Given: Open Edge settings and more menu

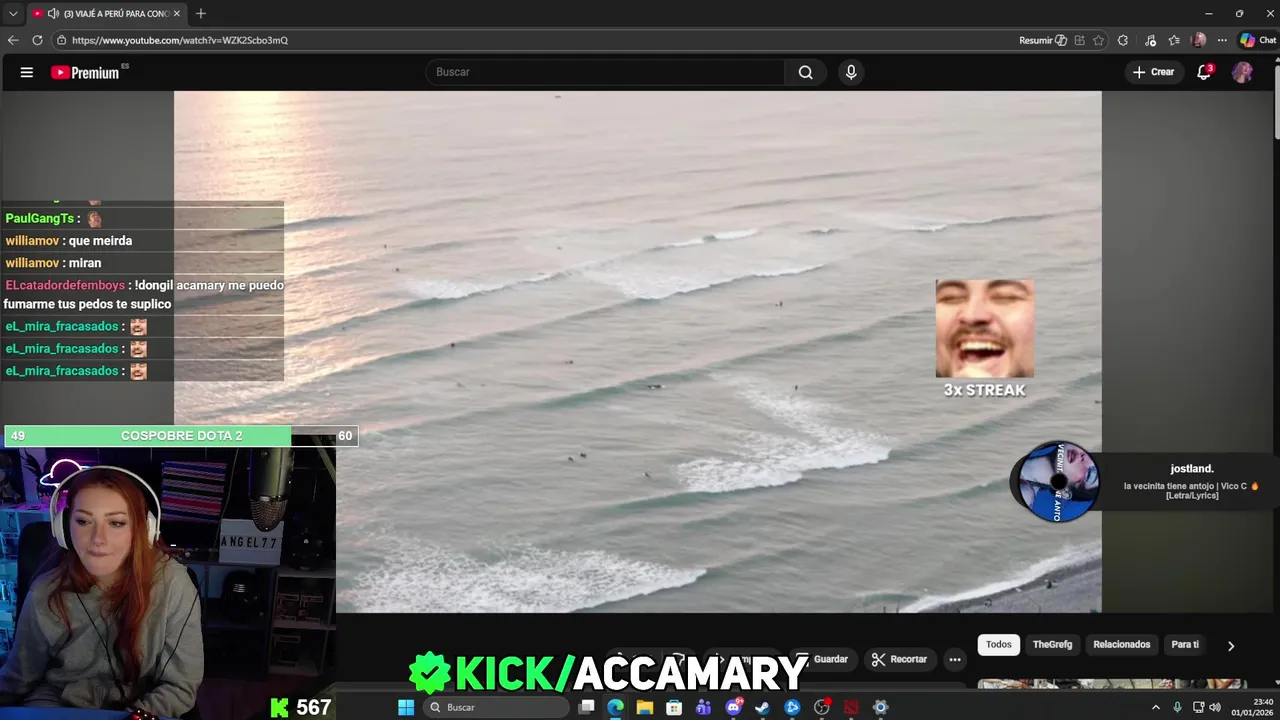Looking at the screenshot, I should coord(1222,40).
